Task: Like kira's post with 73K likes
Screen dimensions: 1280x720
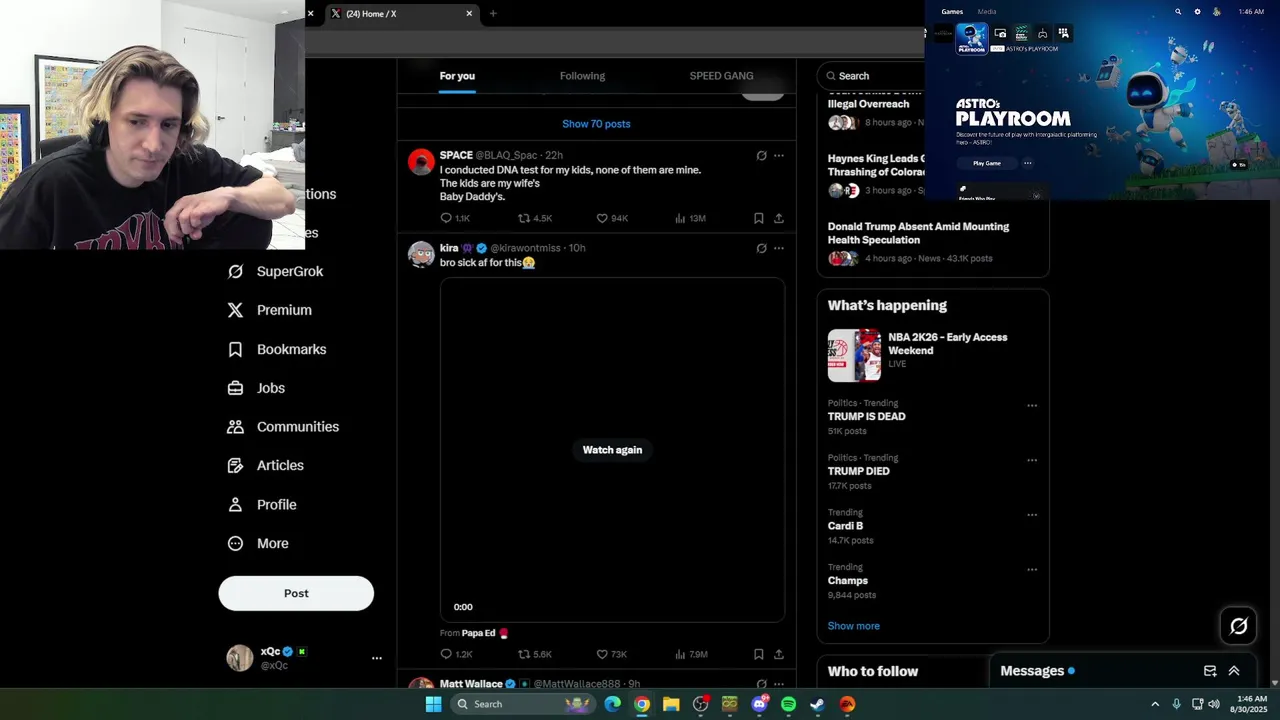Action: (612, 654)
